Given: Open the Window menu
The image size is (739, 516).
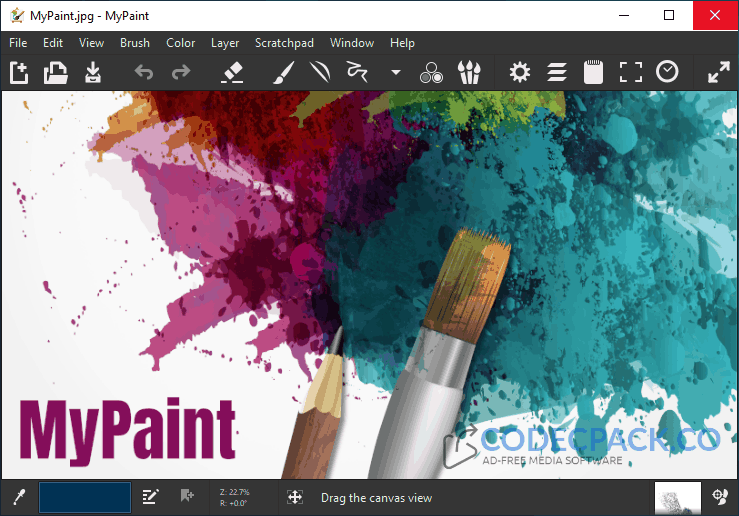Looking at the screenshot, I should pos(352,43).
